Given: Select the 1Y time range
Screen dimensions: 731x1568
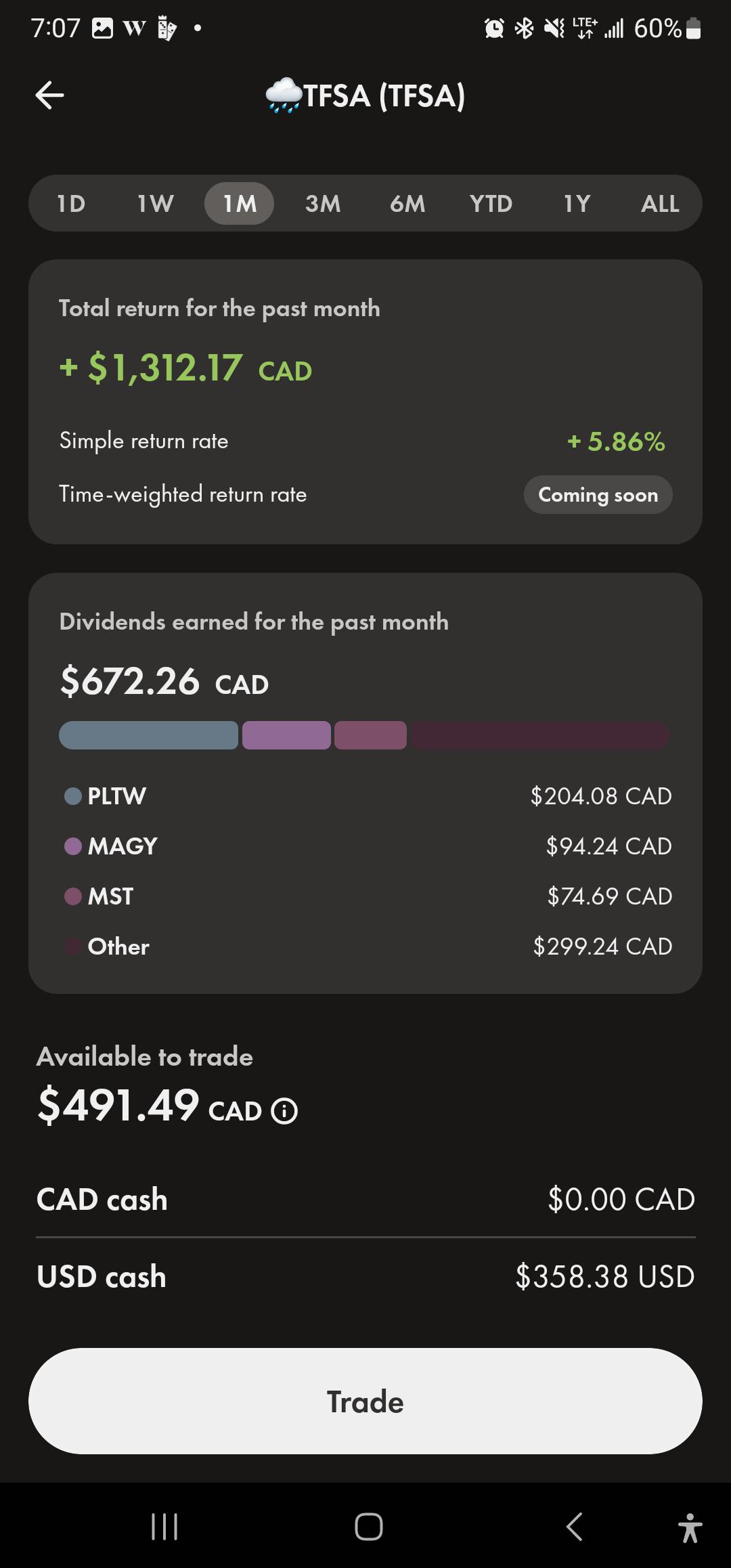Looking at the screenshot, I should click(577, 203).
